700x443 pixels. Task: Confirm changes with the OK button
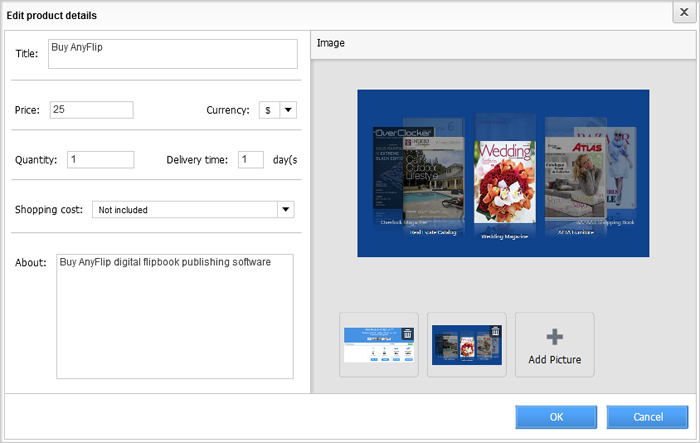[x=556, y=416]
